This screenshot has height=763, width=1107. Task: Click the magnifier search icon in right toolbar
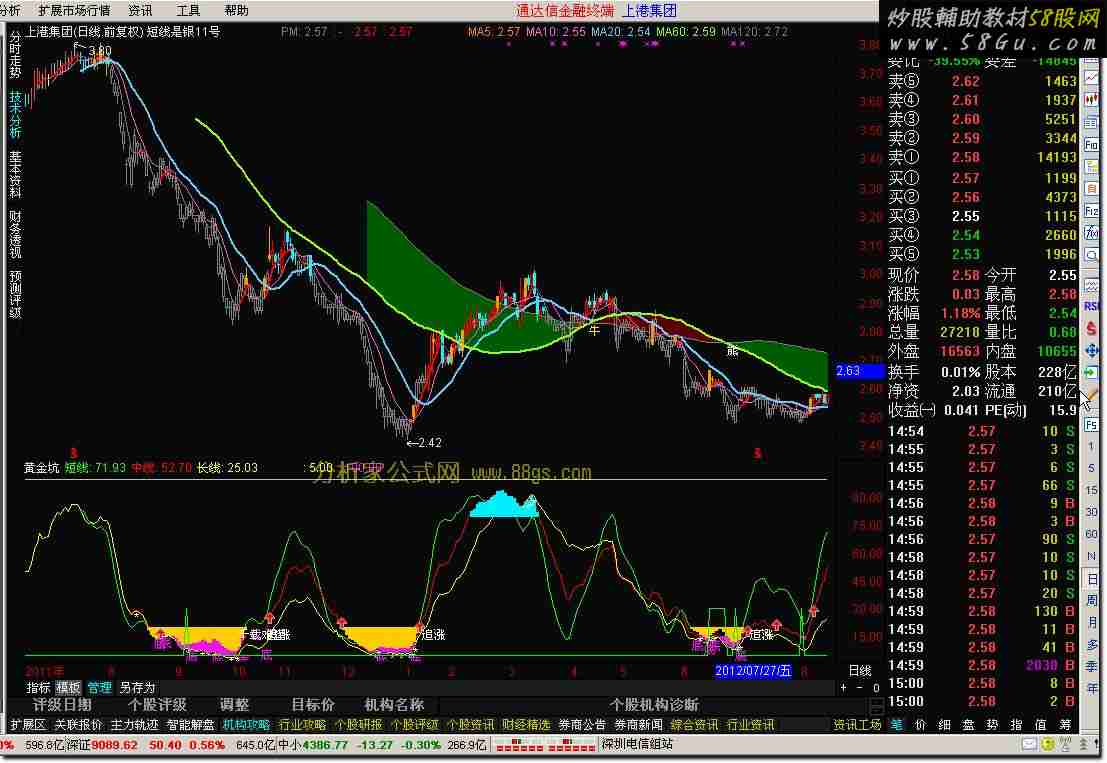click(x=1091, y=255)
